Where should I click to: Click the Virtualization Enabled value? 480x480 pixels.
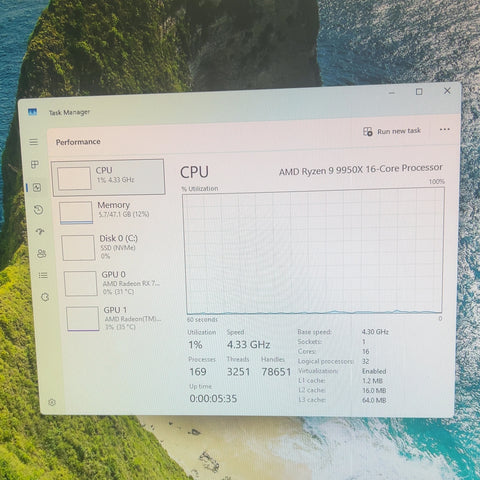pos(374,371)
